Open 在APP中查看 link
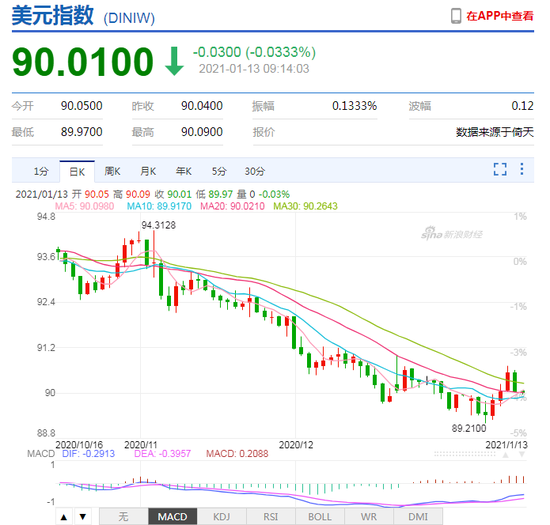Screen dimensions: 550x525 [x=499, y=16]
